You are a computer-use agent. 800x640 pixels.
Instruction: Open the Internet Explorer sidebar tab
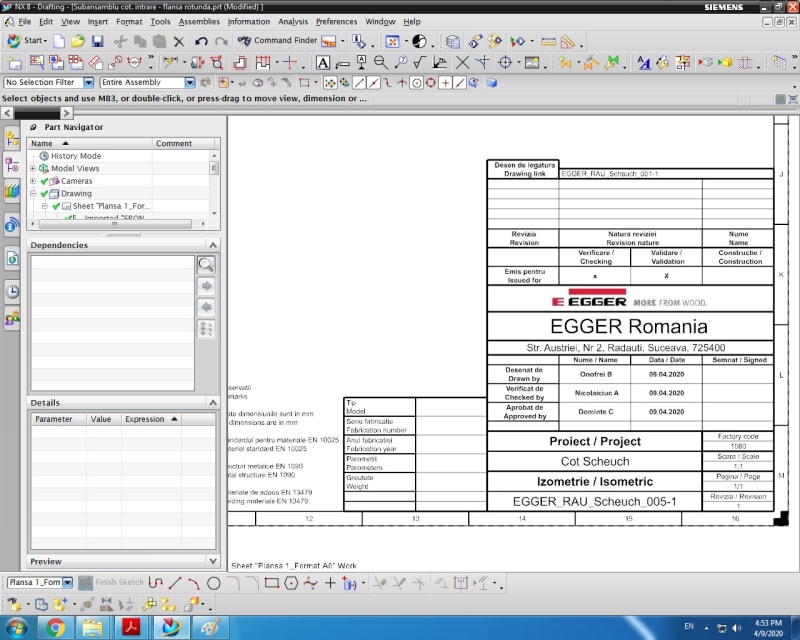click(x=12, y=258)
